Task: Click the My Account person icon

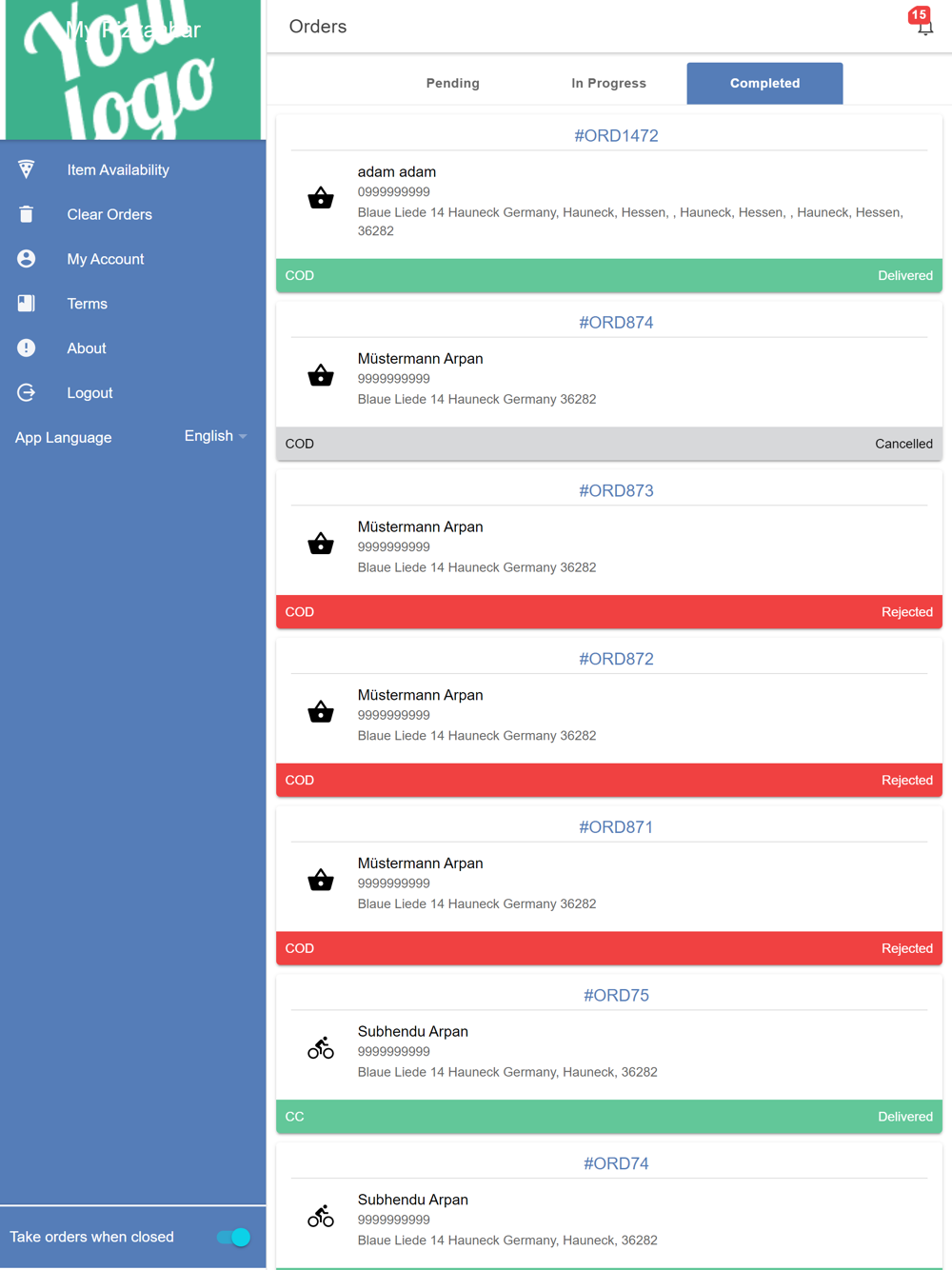Action: [27, 259]
